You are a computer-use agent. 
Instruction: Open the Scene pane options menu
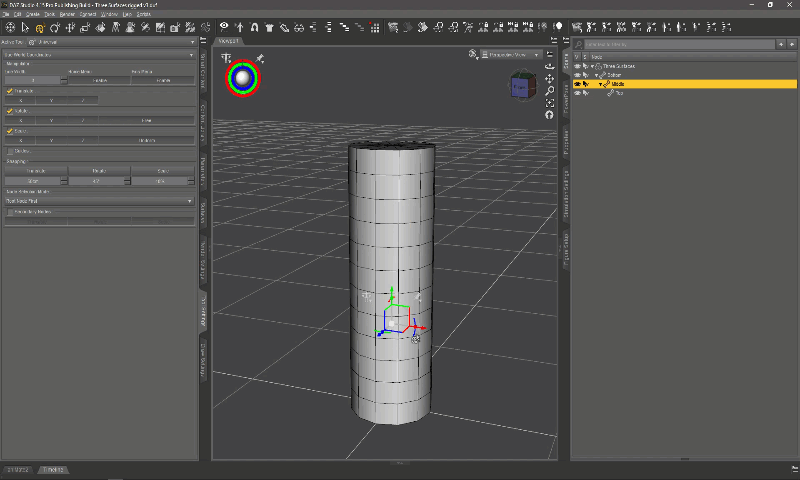566,40
